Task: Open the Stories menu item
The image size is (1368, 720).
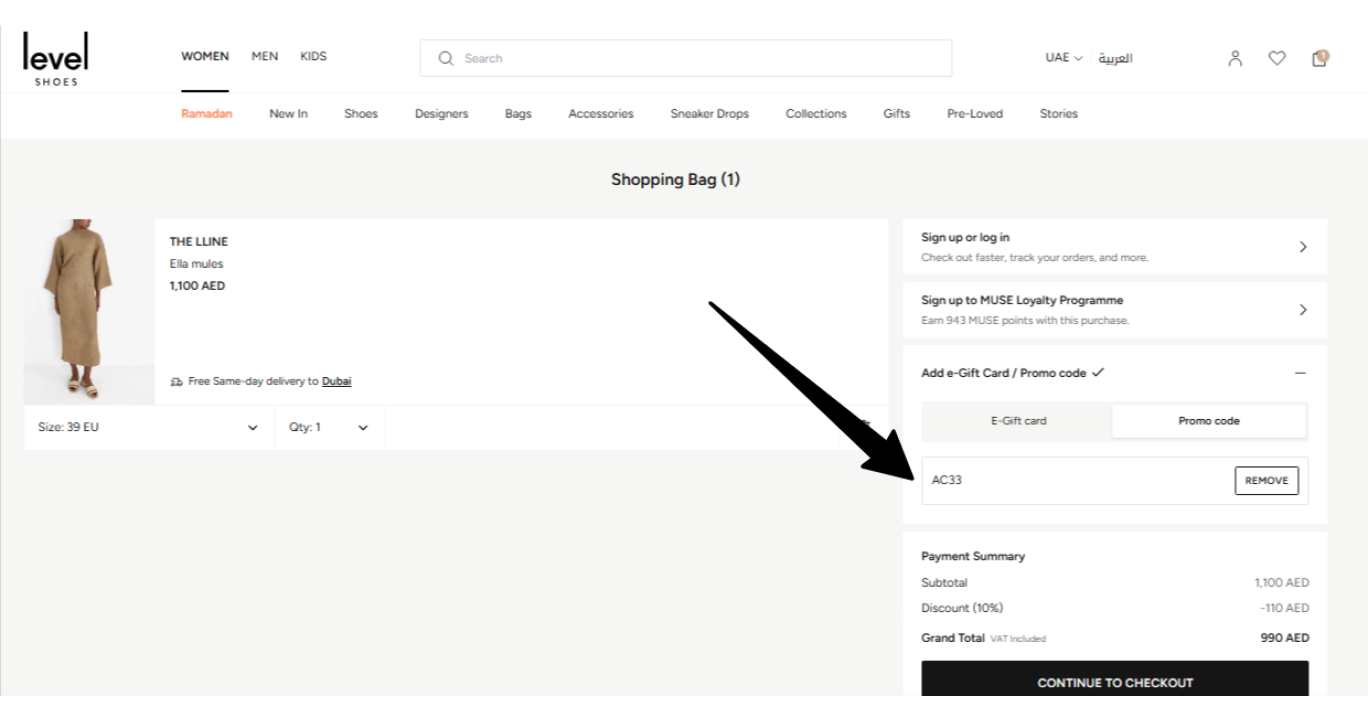Action: 1058,114
